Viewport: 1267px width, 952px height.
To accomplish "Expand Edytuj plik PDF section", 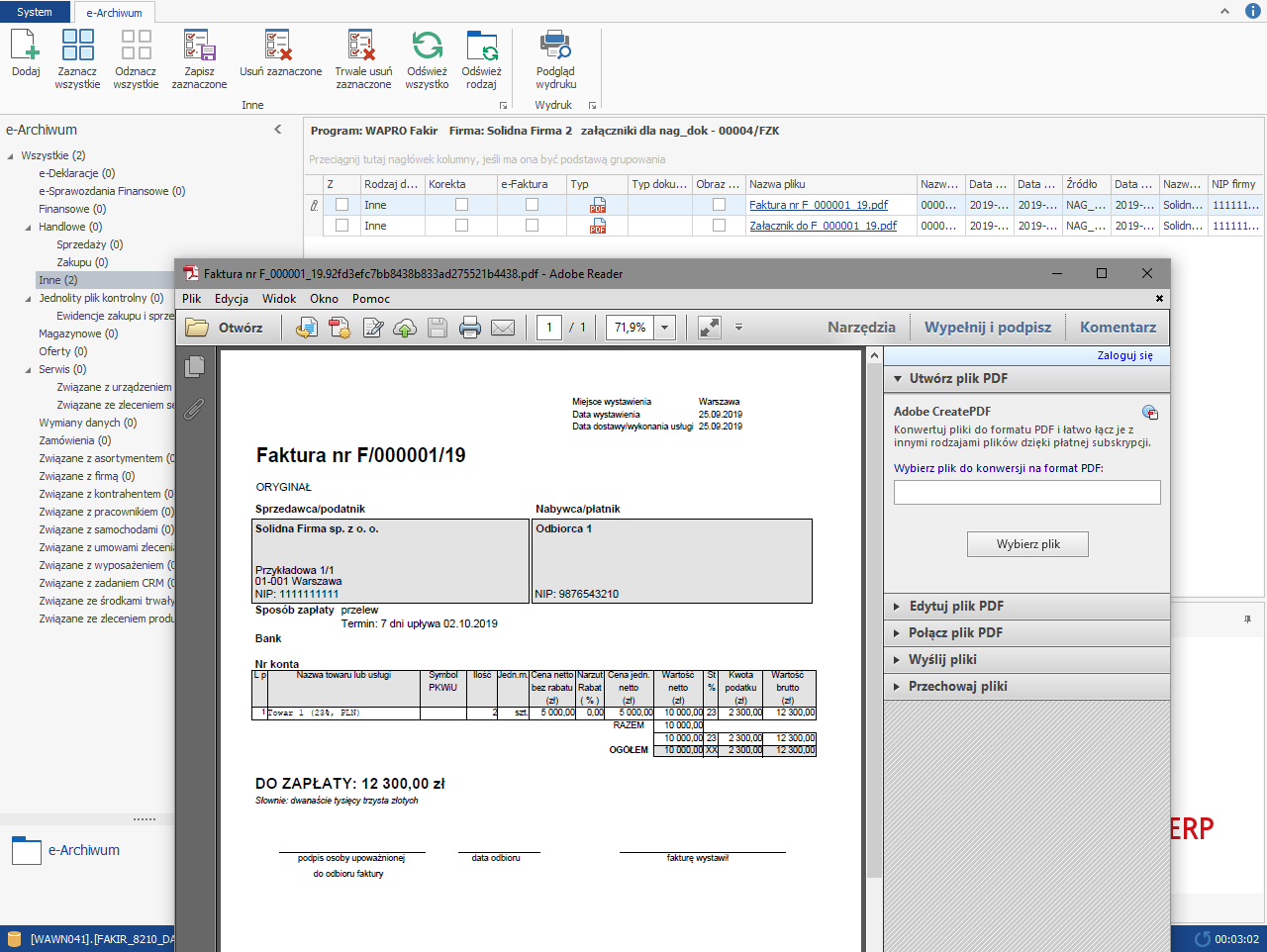I will point(1026,606).
